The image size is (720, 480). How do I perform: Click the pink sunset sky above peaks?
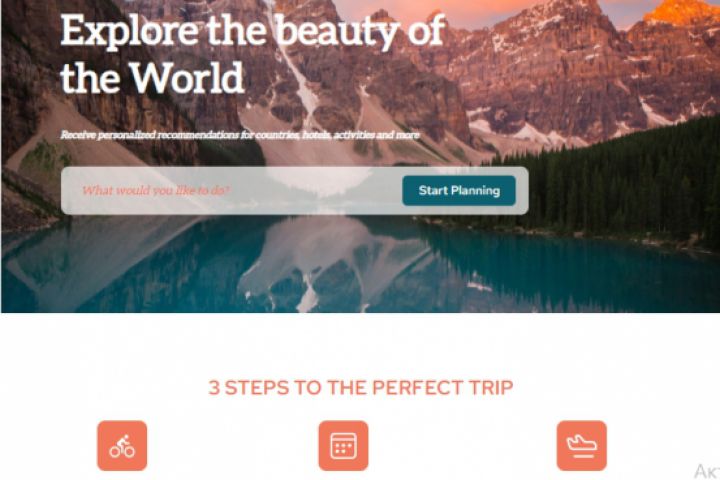[x=459, y=8]
